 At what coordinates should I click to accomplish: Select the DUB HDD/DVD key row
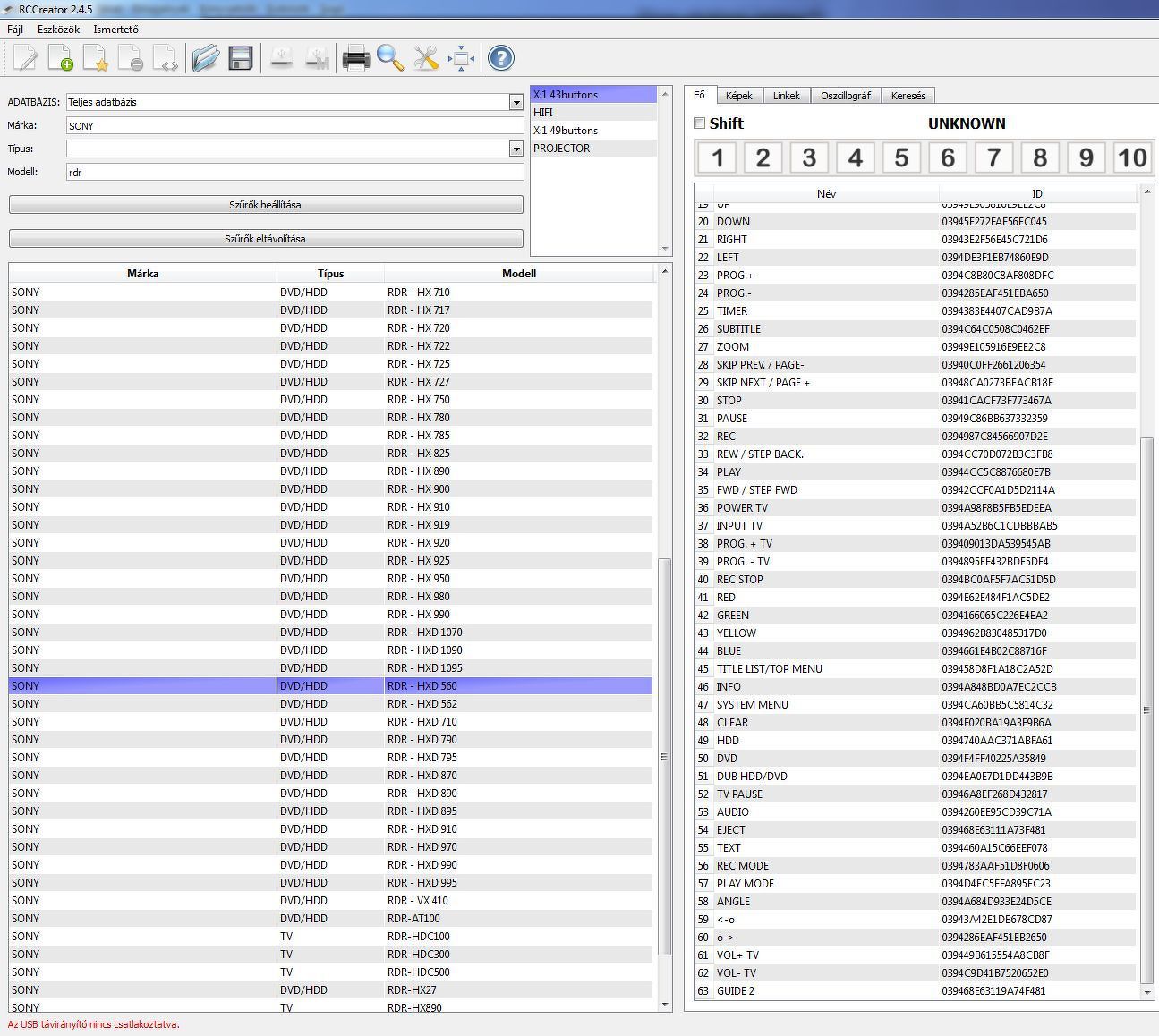pyautogui.click(x=916, y=777)
